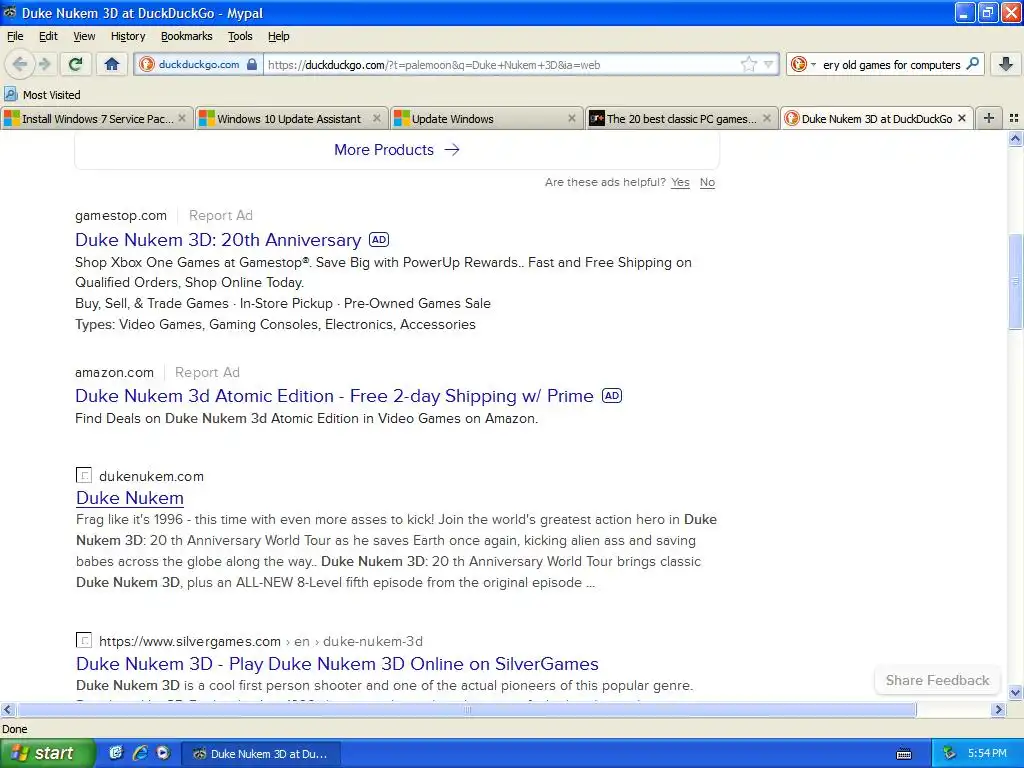The height and width of the screenshot is (768, 1024).
Task: Click the vertical scrollbar down arrow
Action: [x=1015, y=693]
